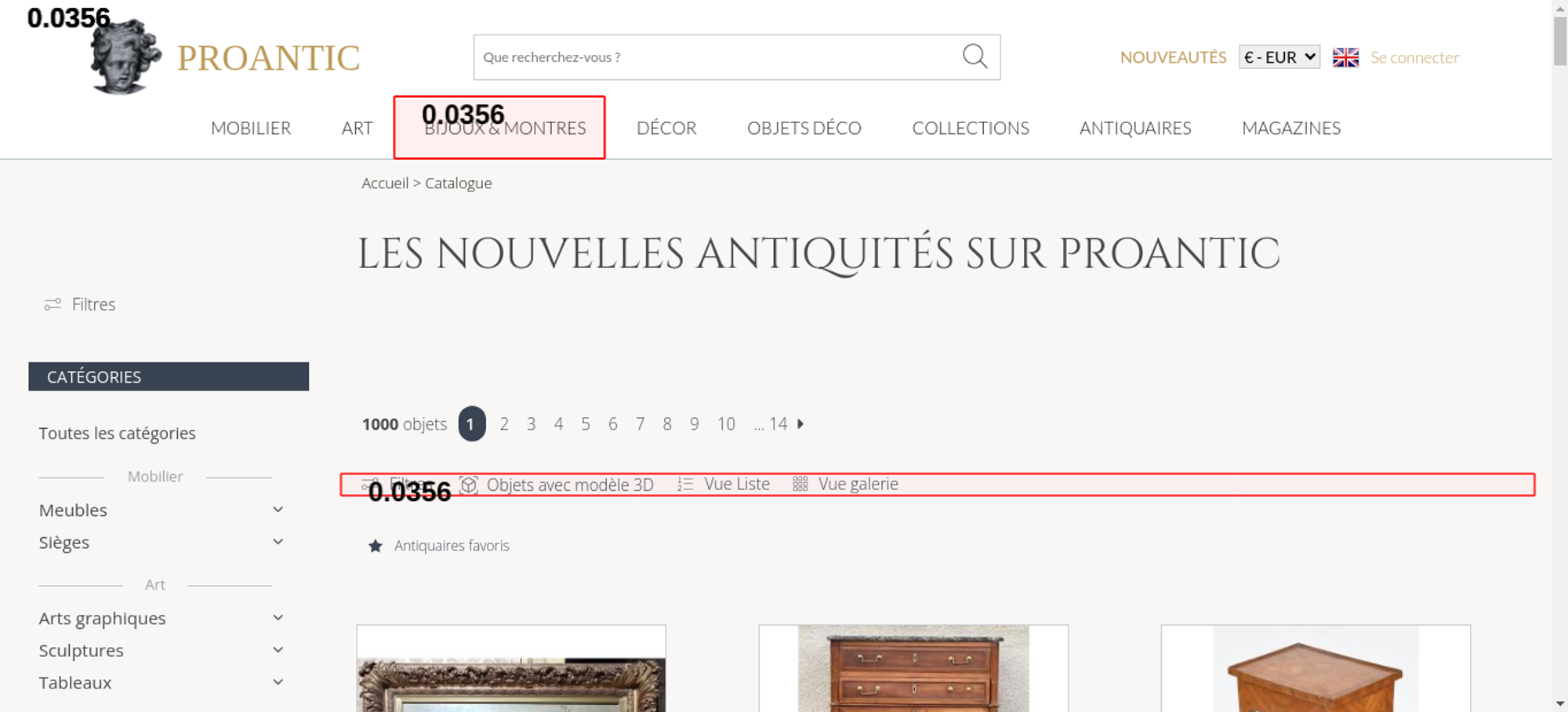1568x712 pixels.
Task: Go to page 2
Action: [504, 424]
